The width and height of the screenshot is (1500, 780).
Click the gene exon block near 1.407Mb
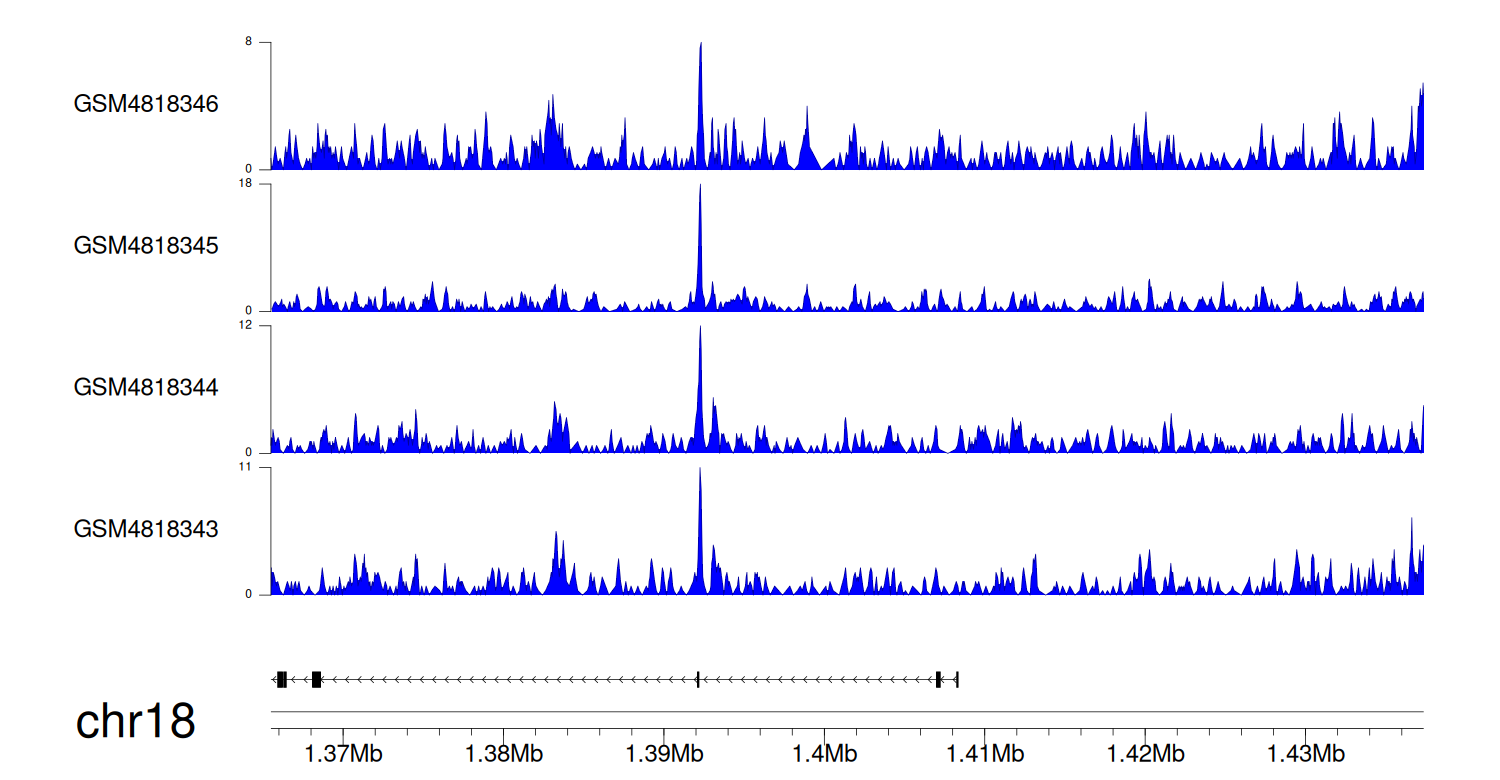pos(938,680)
